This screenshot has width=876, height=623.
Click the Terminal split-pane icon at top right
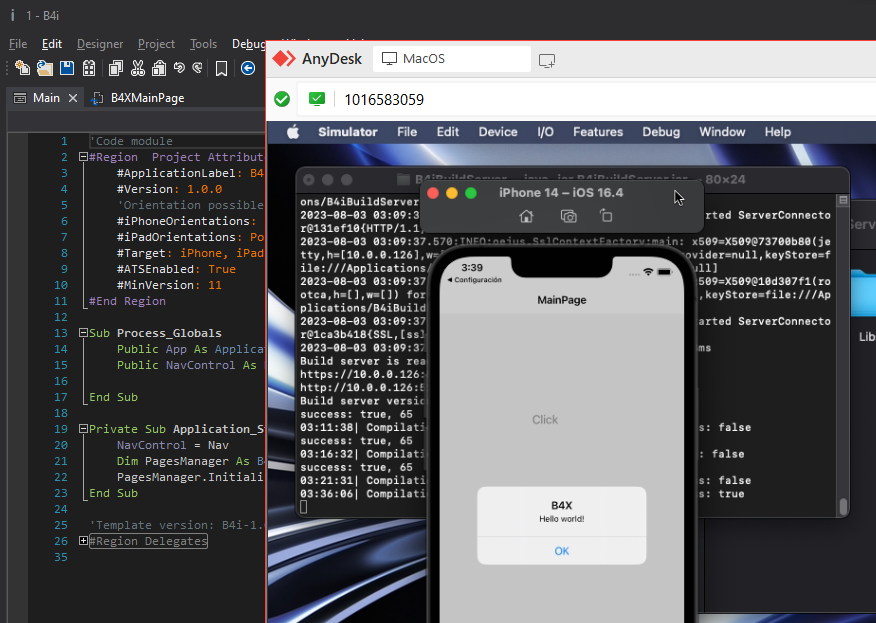[x=843, y=200]
